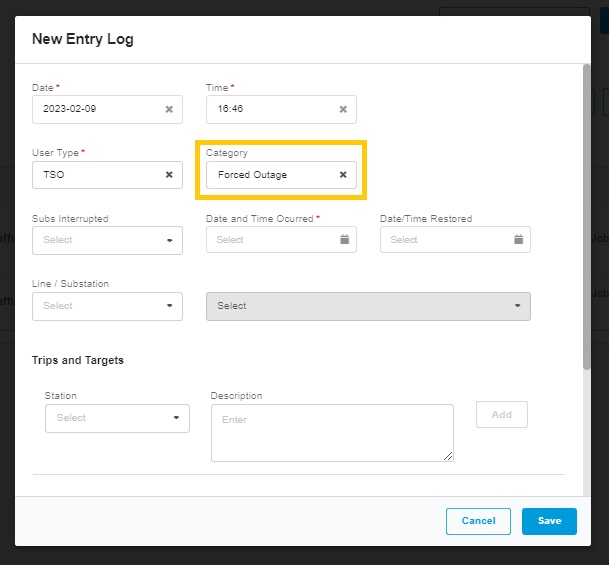Image resolution: width=609 pixels, height=565 pixels.
Task: Open calendar for Date and Time Occurred
Action: point(344,240)
